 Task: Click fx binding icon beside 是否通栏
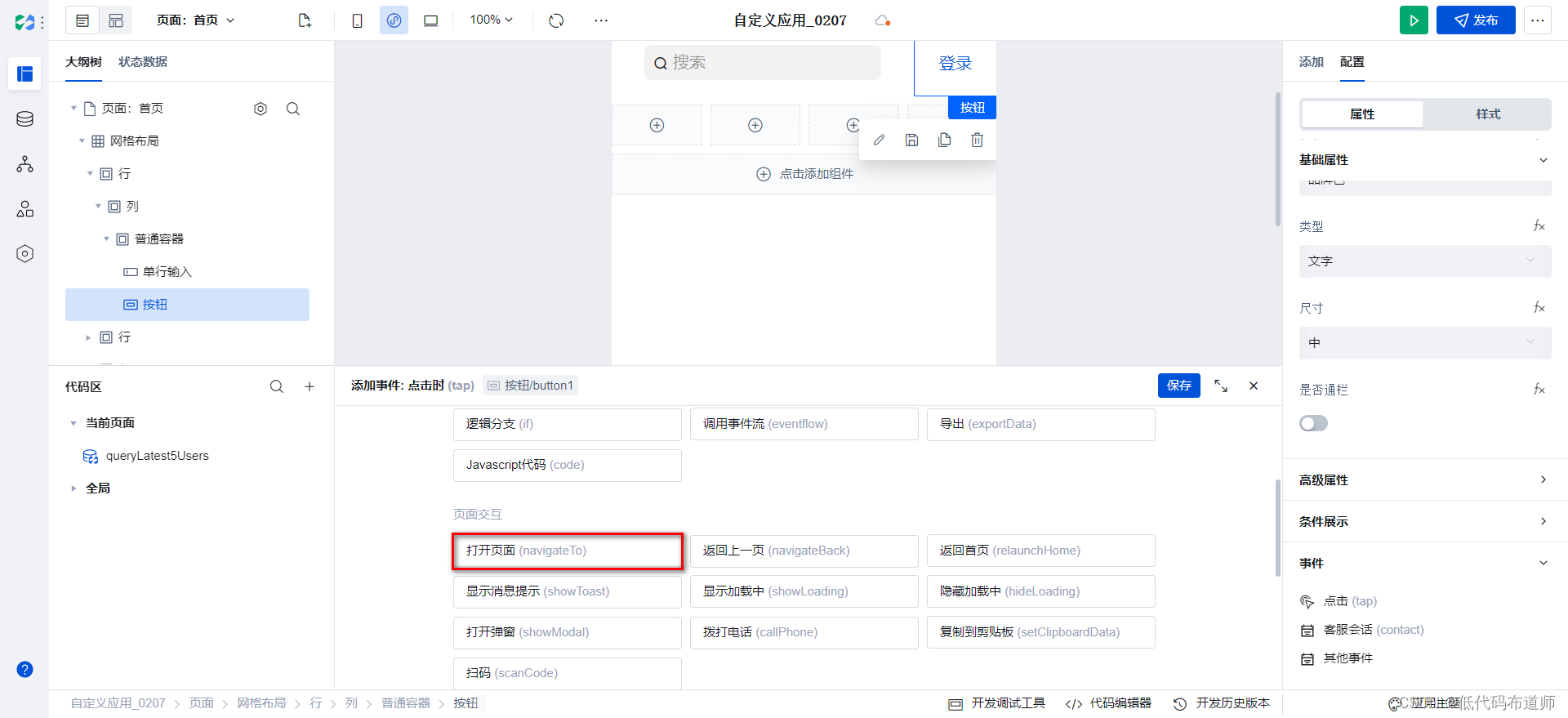(x=1539, y=389)
